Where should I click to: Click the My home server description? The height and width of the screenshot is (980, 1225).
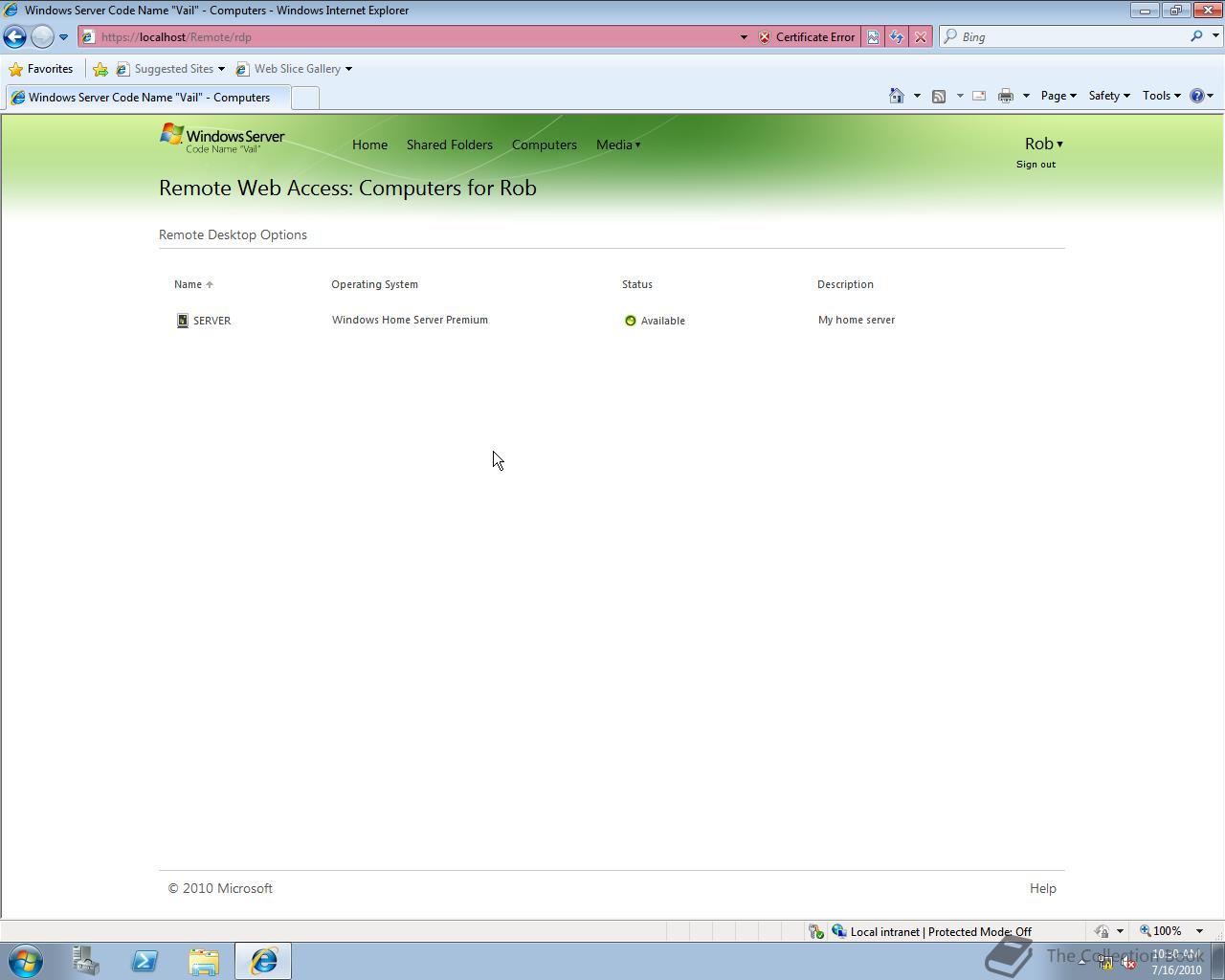[857, 320]
